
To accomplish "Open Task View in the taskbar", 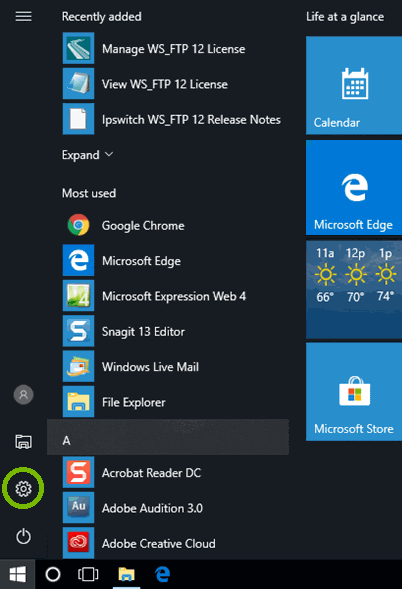I will coord(88,574).
